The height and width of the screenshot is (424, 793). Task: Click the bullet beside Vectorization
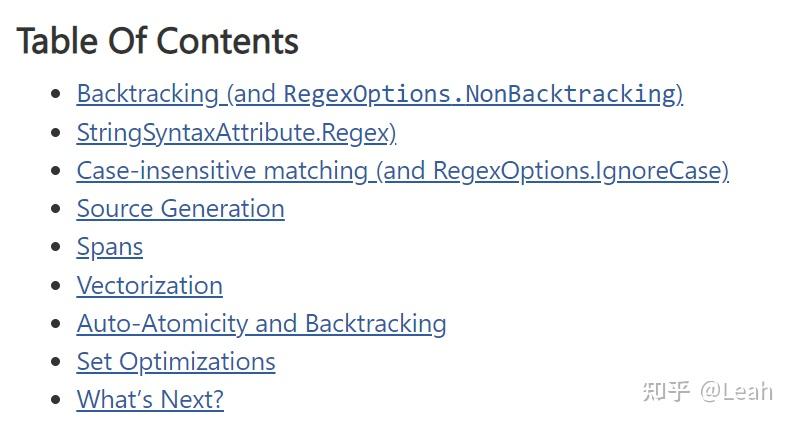(56, 285)
